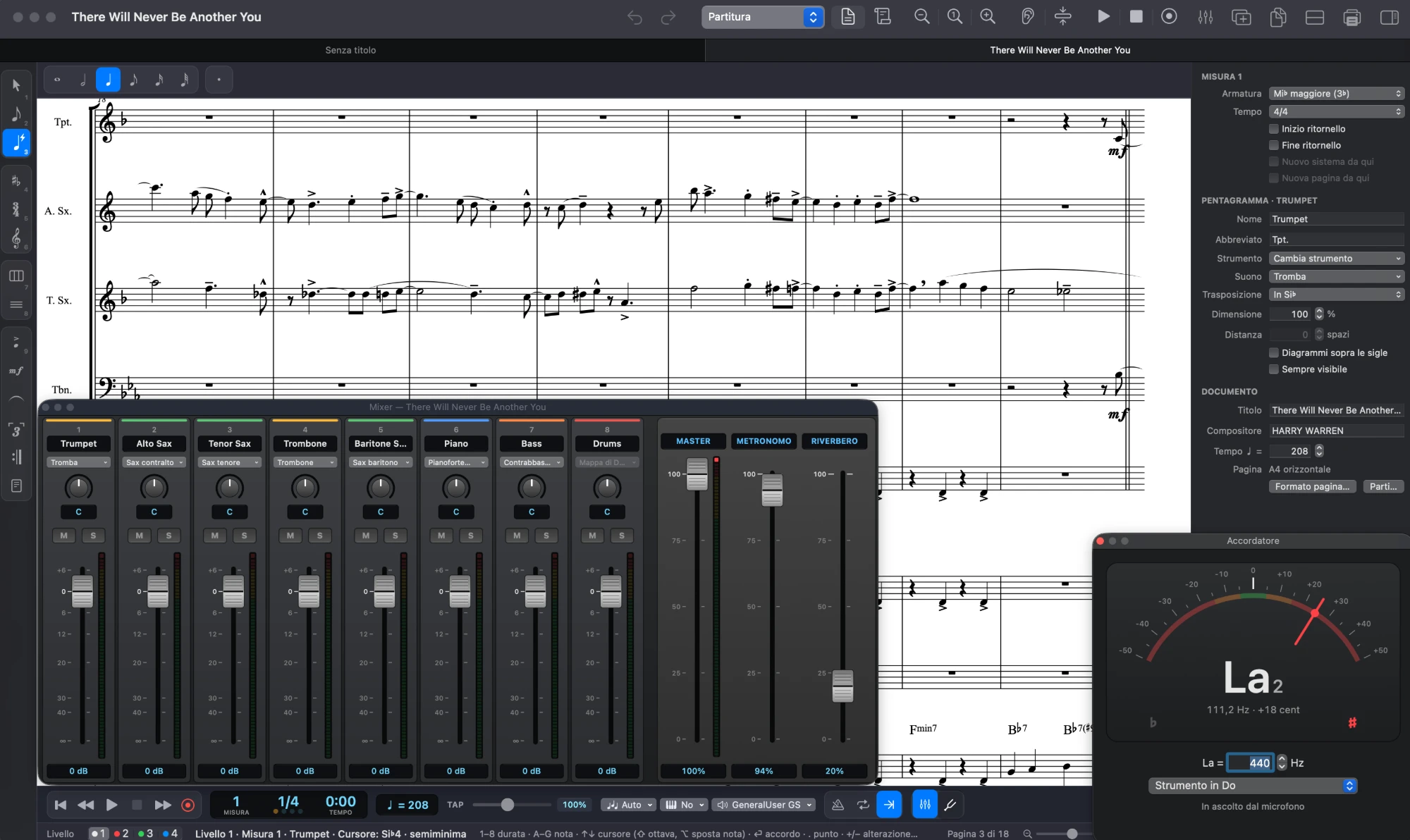The height and width of the screenshot is (840, 1410).
Task: Mute the Trumpet channel in mixer
Action: point(63,536)
